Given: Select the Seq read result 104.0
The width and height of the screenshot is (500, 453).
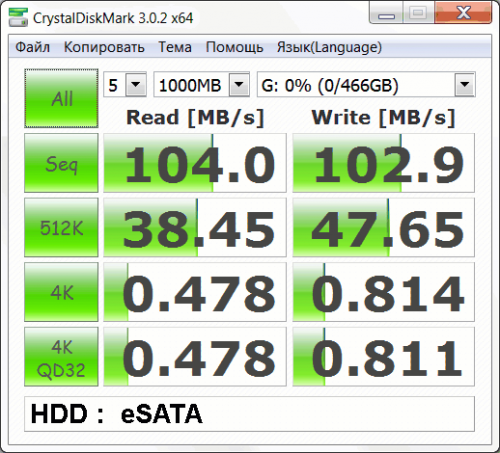Looking at the screenshot, I should (195, 163).
